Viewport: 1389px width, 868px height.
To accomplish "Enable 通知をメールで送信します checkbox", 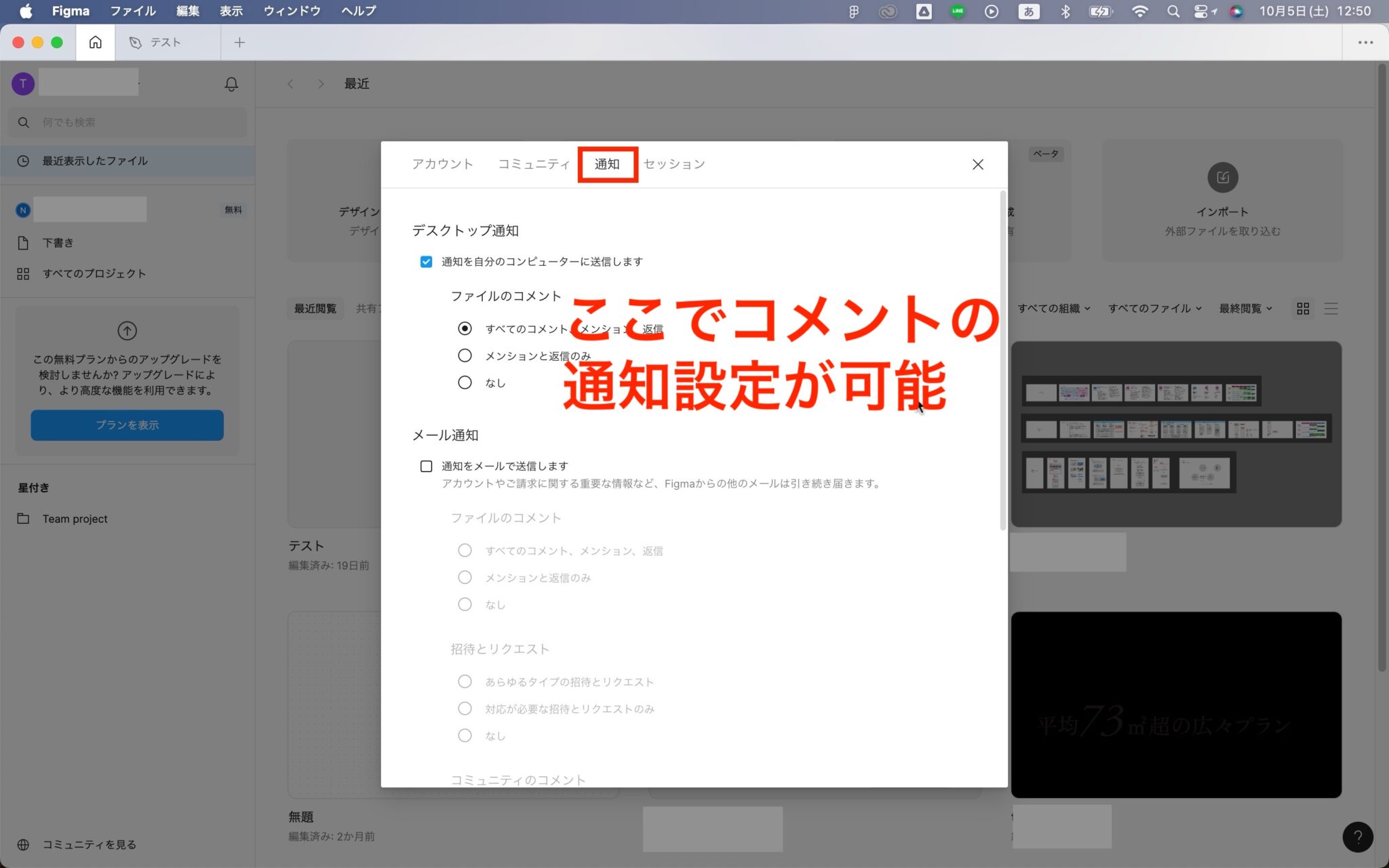I will (x=426, y=466).
